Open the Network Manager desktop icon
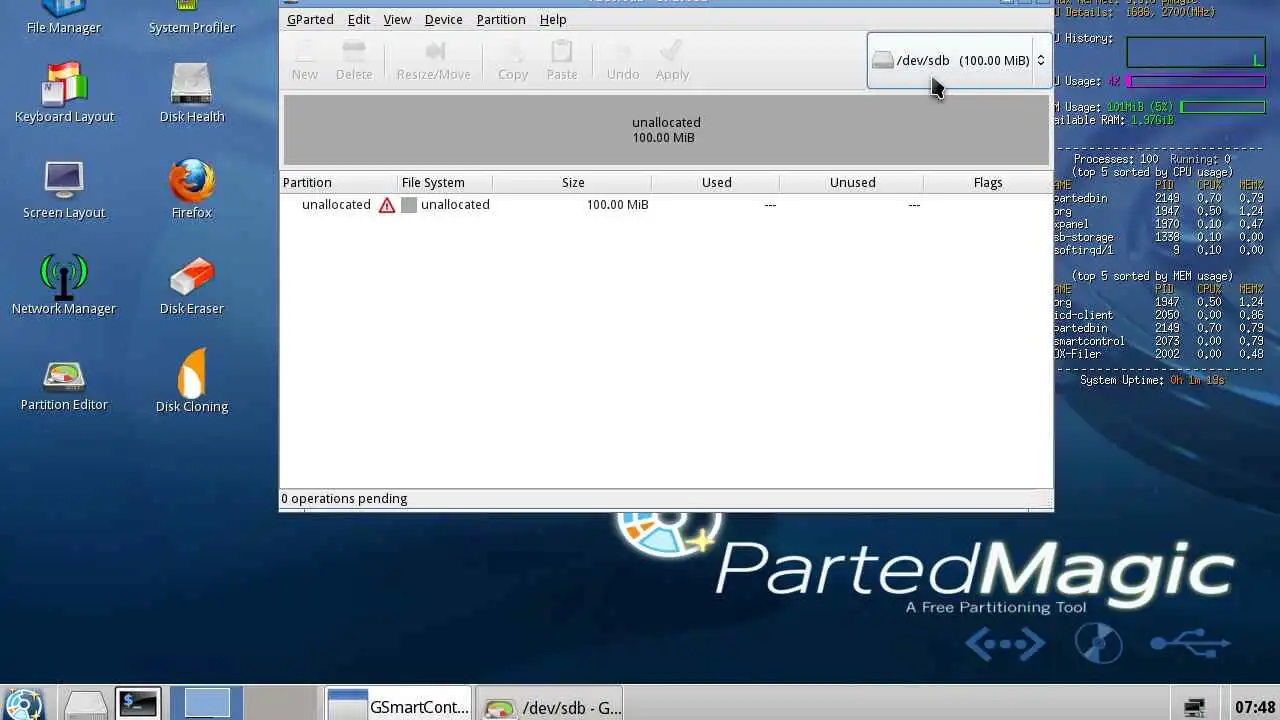This screenshot has height=720, width=1280. [64, 286]
